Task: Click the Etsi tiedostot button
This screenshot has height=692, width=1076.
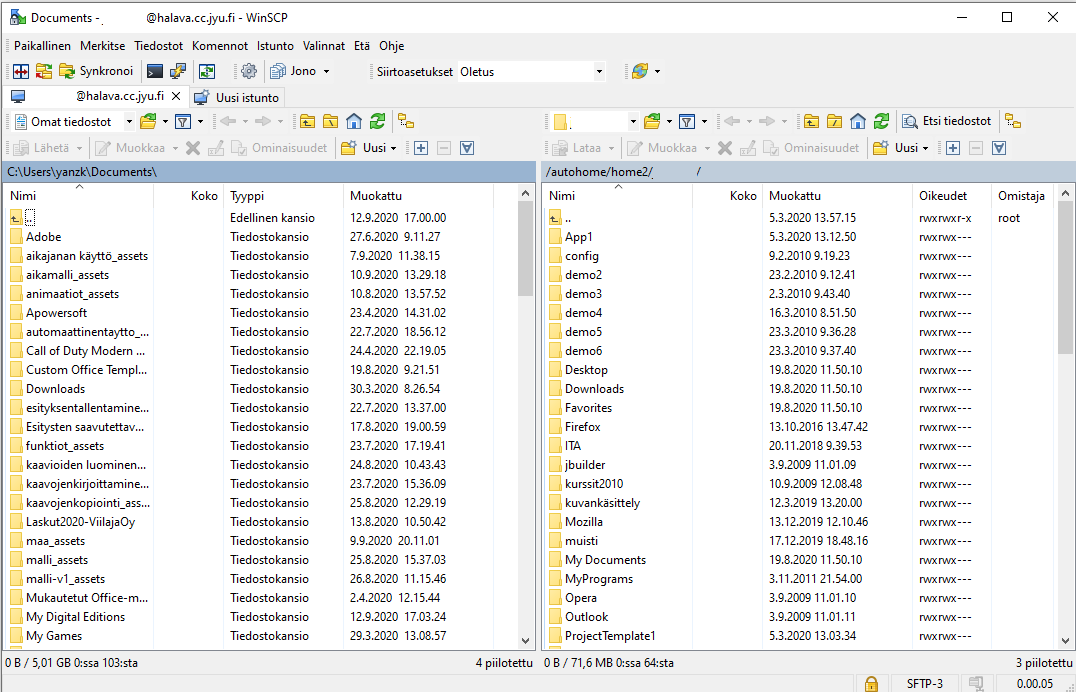Action: tap(946, 121)
